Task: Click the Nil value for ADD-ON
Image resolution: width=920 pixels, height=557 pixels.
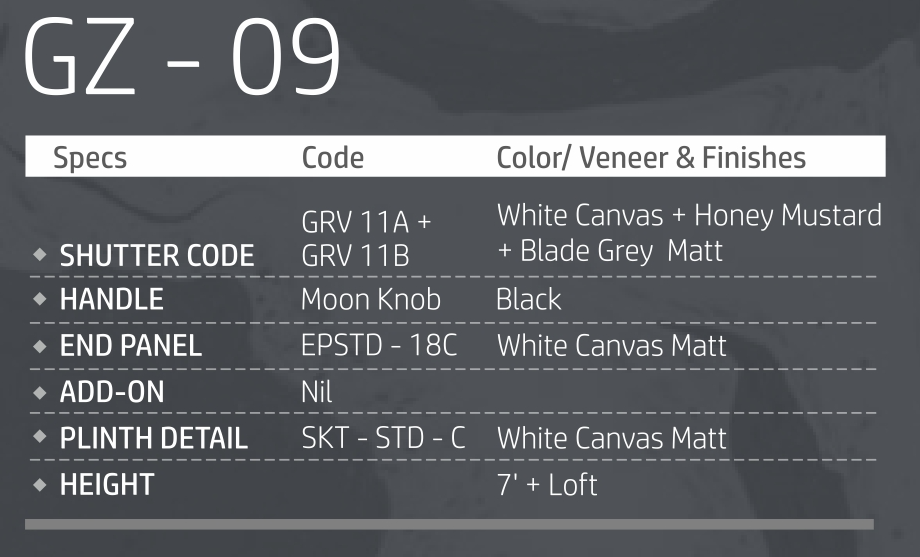Action: [316, 392]
